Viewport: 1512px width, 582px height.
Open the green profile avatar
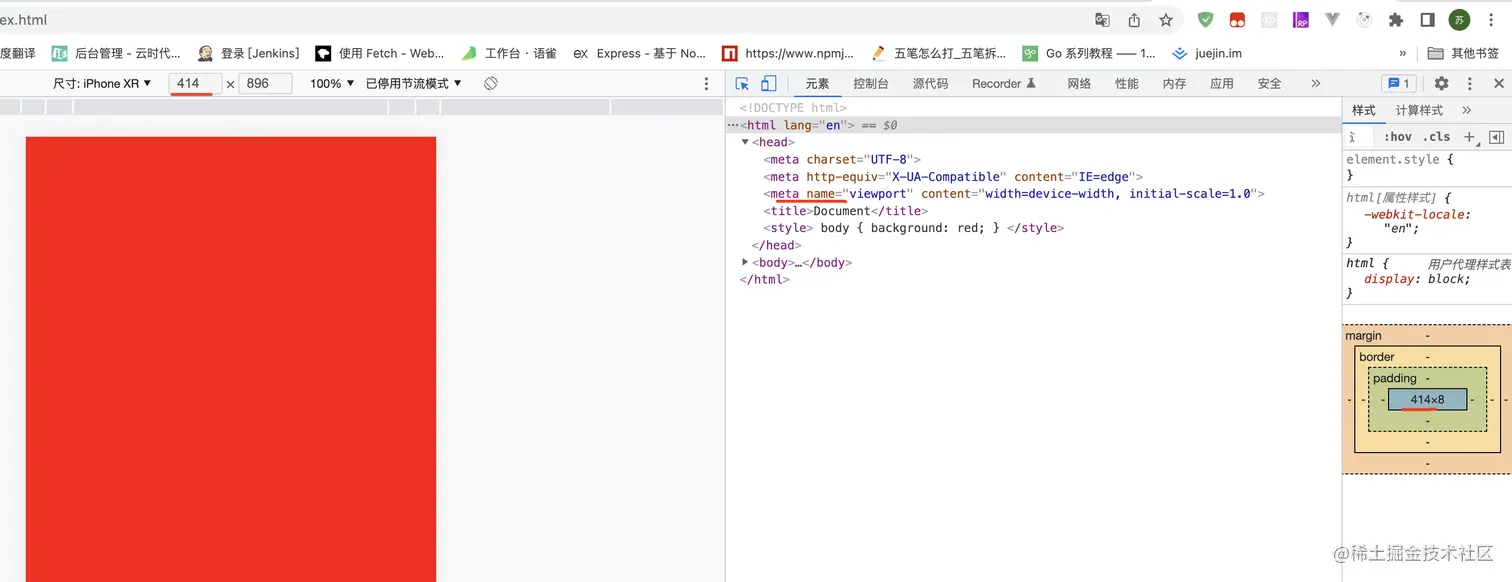pyautogui.click(x=1460, y=20)
